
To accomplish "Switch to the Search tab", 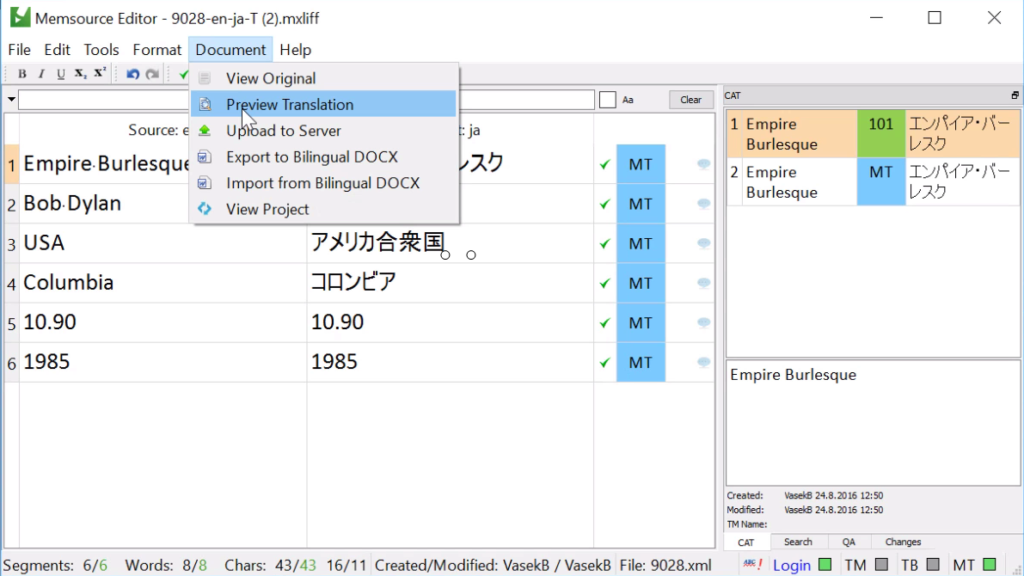I will coord(798,542).
